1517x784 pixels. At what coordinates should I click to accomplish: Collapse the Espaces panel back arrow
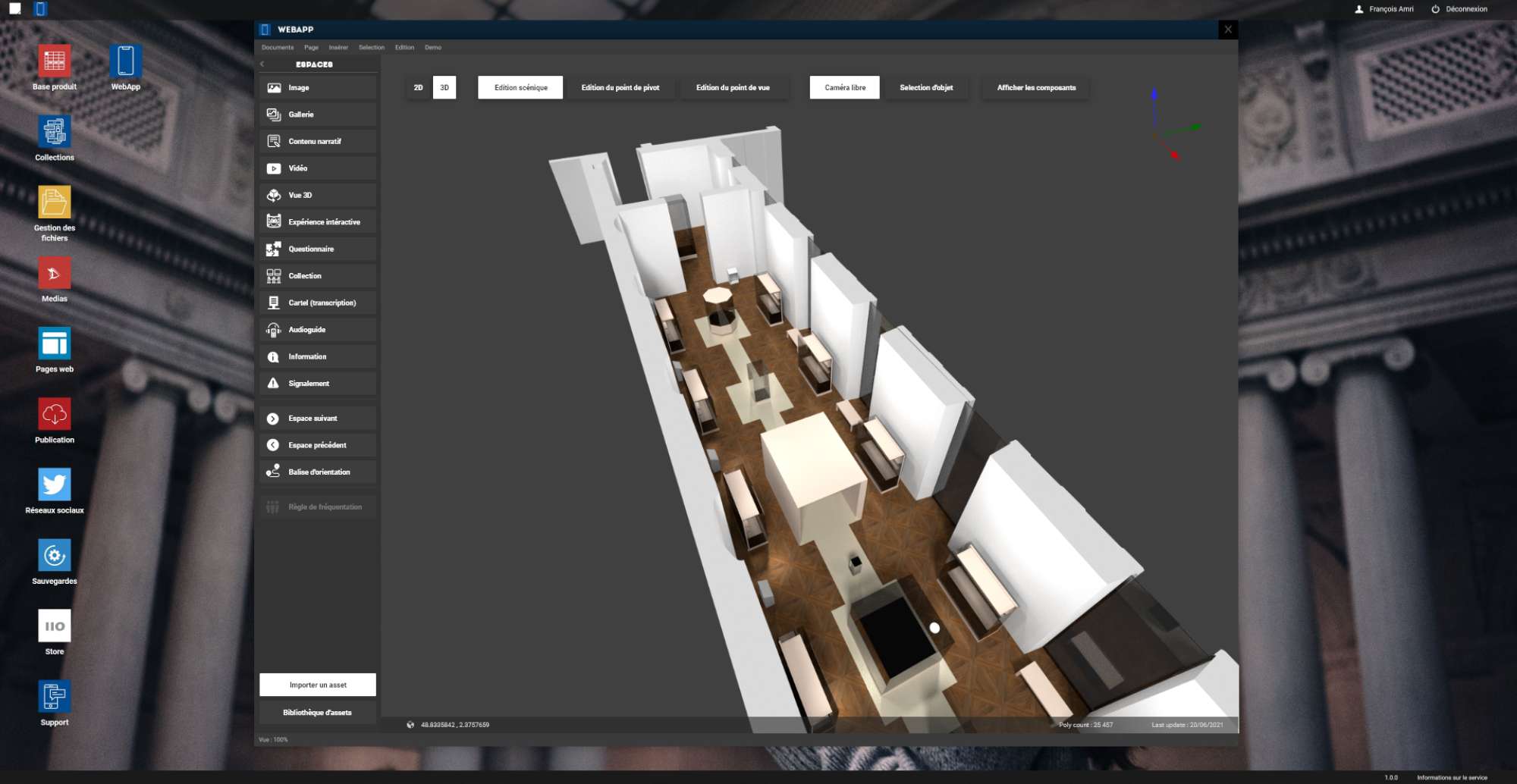pyautogui.click(x=262, y=64)
